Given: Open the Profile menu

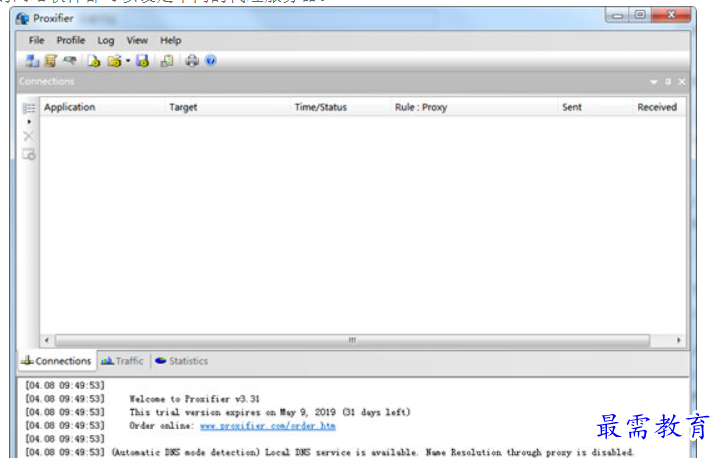Looking at the screenshot, I should coord(71,40).
